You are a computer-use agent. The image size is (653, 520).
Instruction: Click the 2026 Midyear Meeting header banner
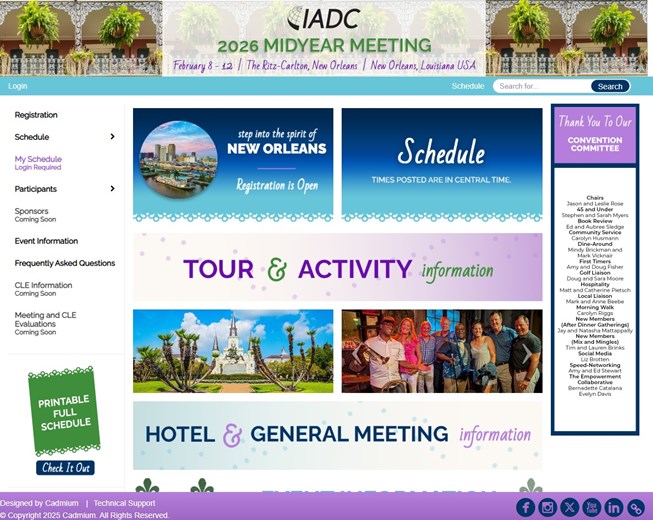(x=324, y=38)
